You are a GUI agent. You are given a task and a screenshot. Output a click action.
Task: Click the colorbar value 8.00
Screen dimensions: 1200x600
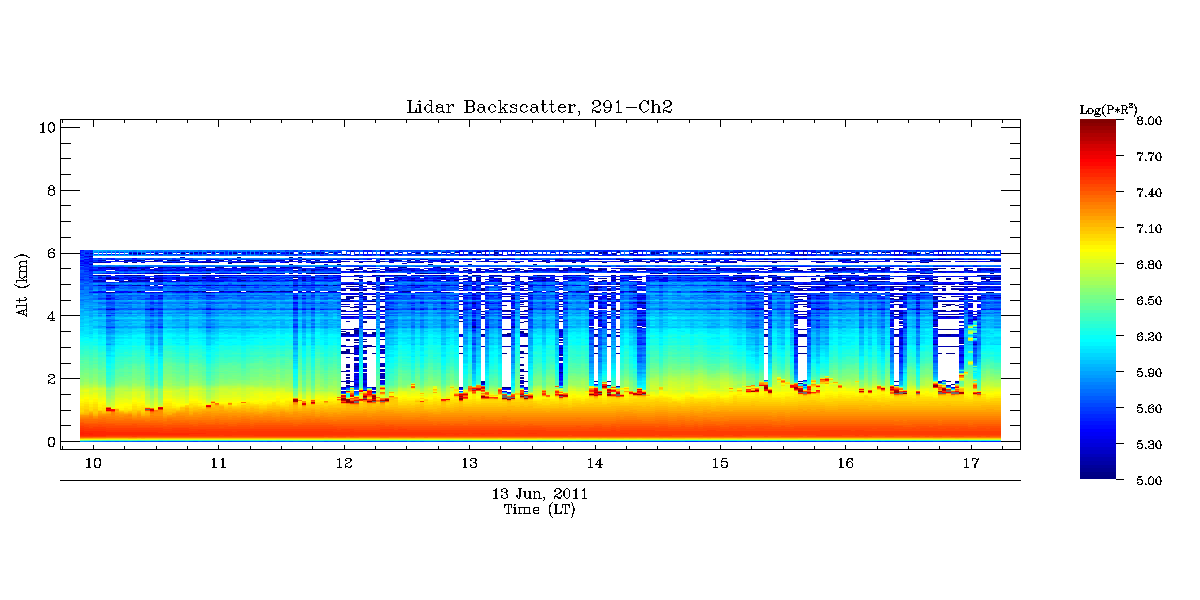[x=1149, y=121]
